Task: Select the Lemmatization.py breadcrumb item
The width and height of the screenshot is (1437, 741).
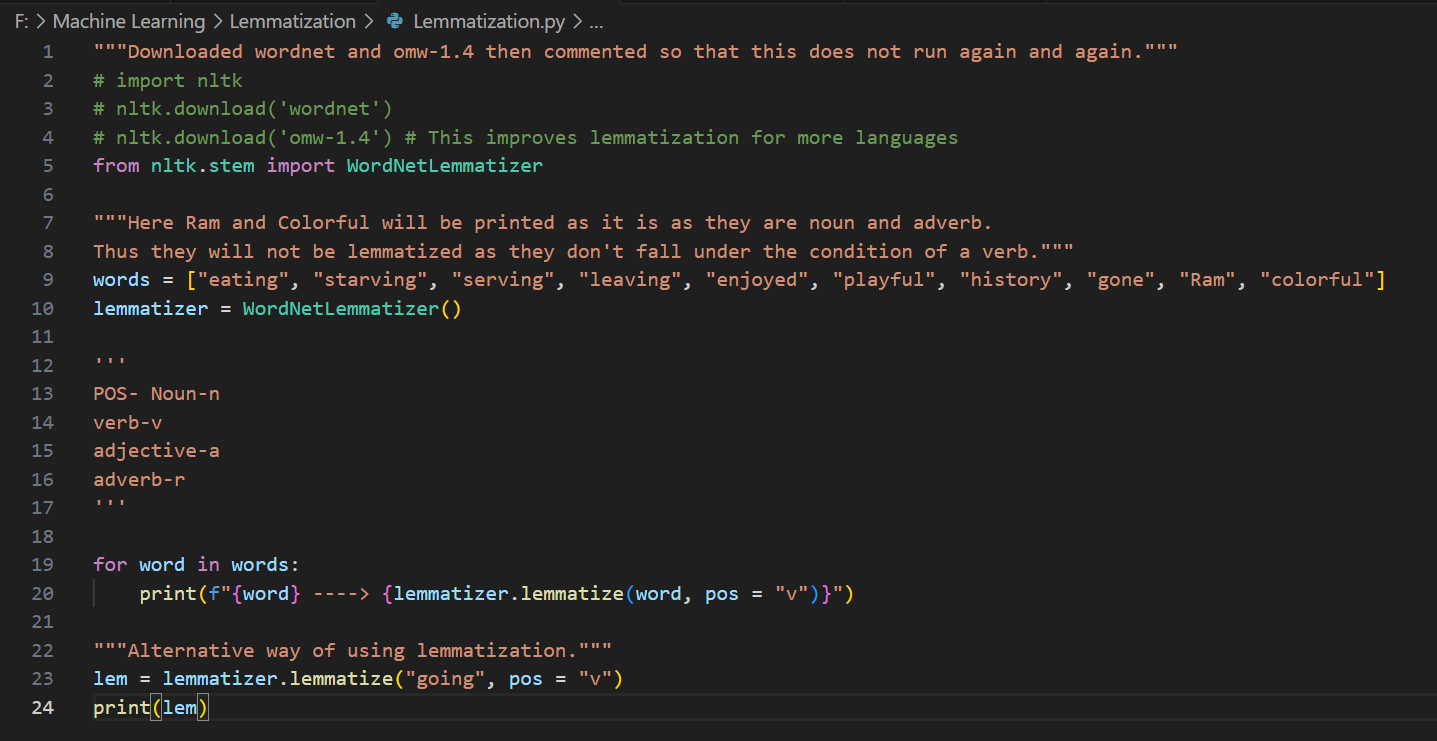Action: click(x=489, y=21)
